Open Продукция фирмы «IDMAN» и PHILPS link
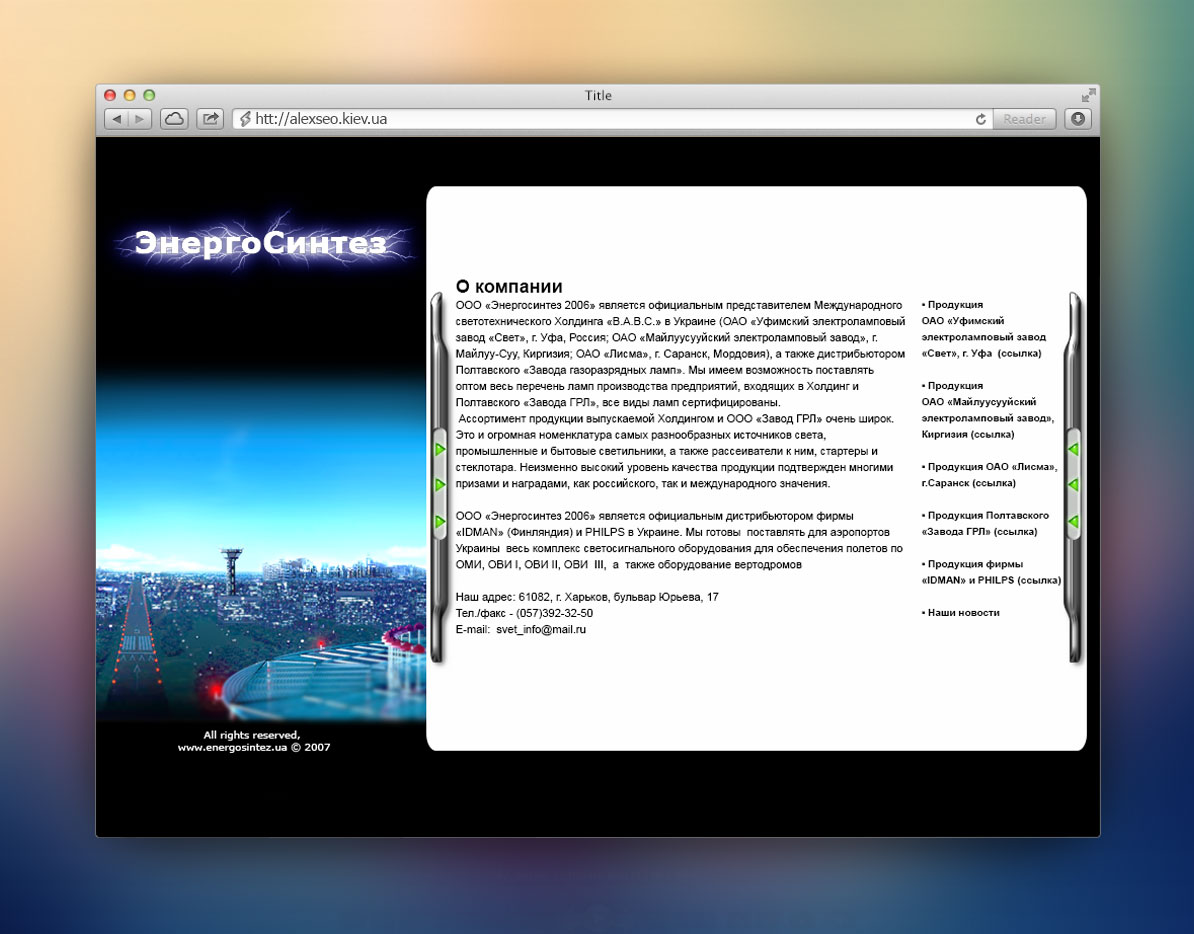 click(x=990, y=572)
